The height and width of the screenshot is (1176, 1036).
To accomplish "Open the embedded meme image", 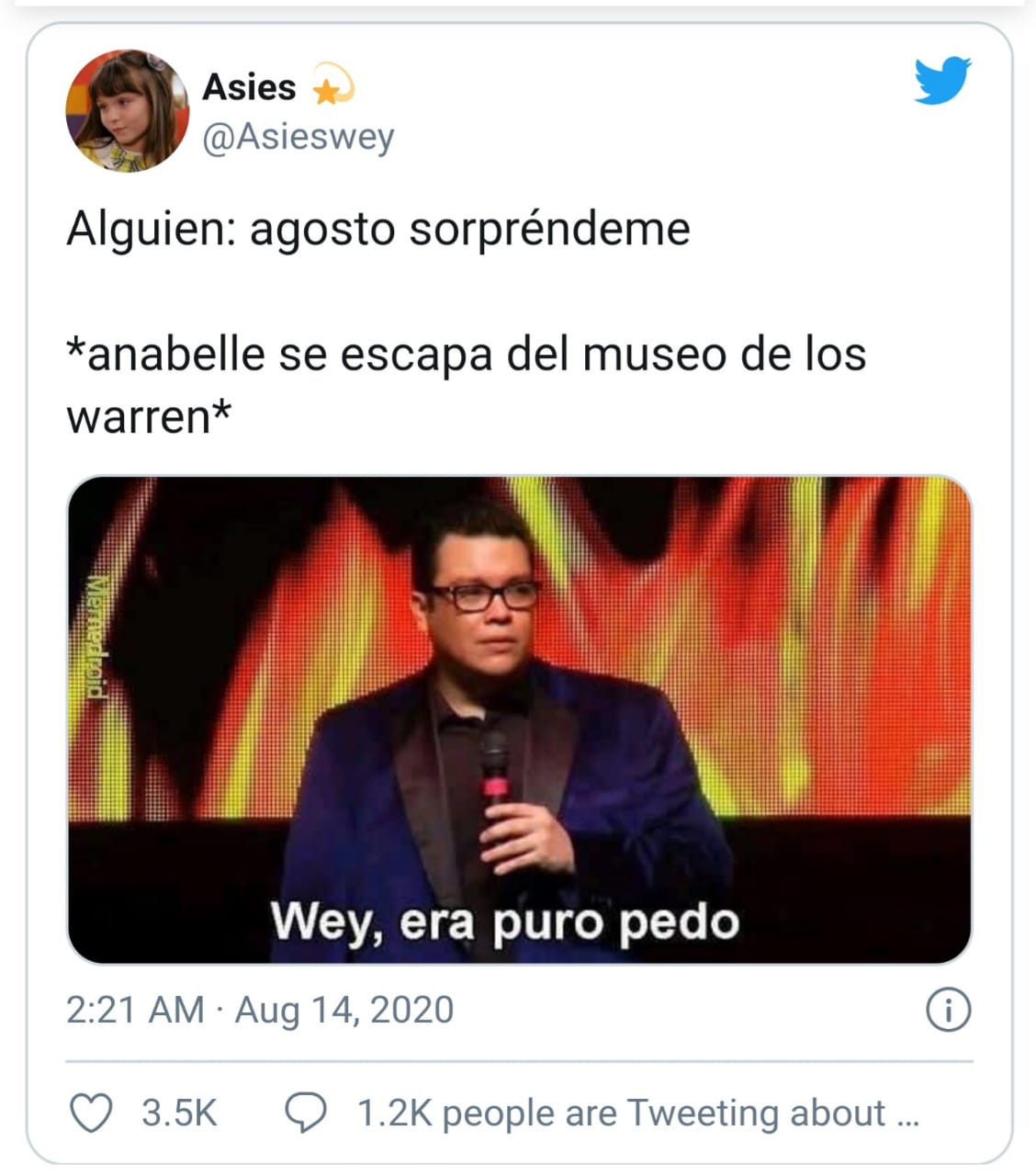I will click(519, 719).
